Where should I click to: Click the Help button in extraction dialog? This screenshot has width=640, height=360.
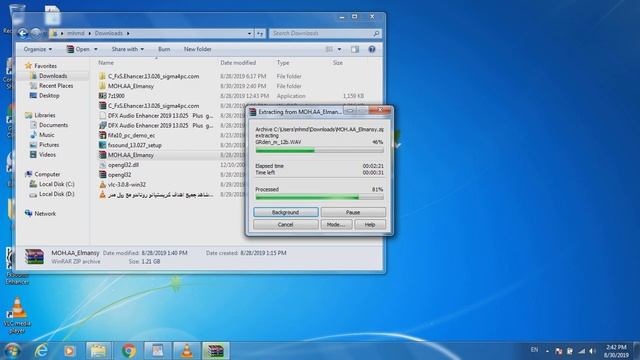[370, 224]
